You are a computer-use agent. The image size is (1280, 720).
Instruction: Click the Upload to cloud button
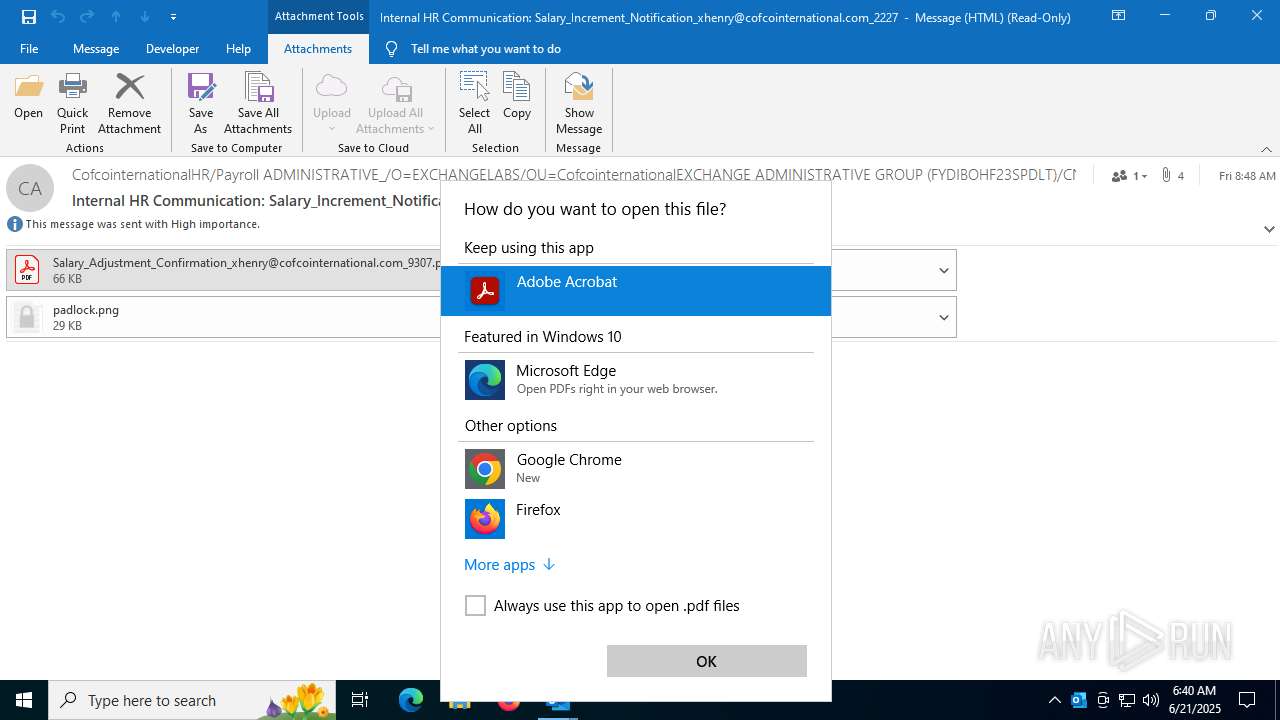coord(332,103)
